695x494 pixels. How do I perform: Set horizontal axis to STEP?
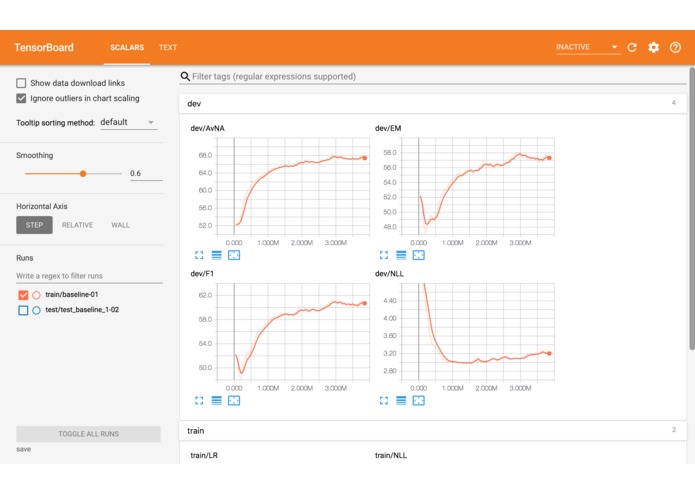tap(34, 225)
